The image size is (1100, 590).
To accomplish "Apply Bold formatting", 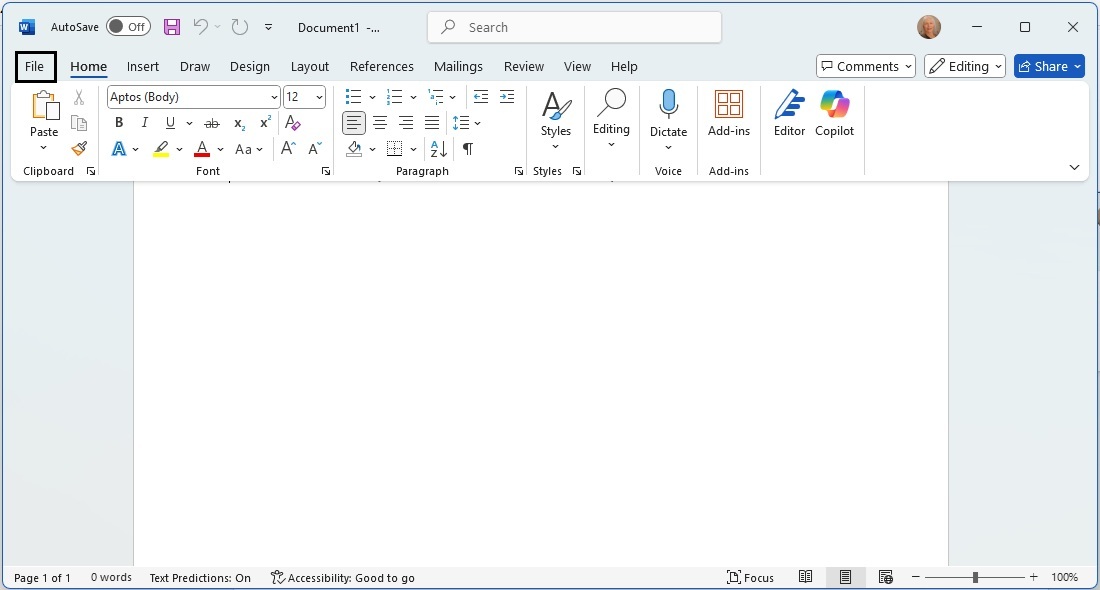I will pos(119,123).
